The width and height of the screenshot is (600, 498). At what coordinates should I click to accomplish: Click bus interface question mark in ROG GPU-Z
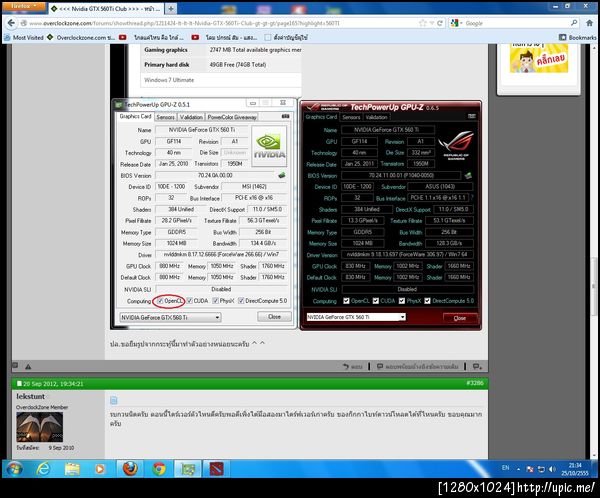472,198
